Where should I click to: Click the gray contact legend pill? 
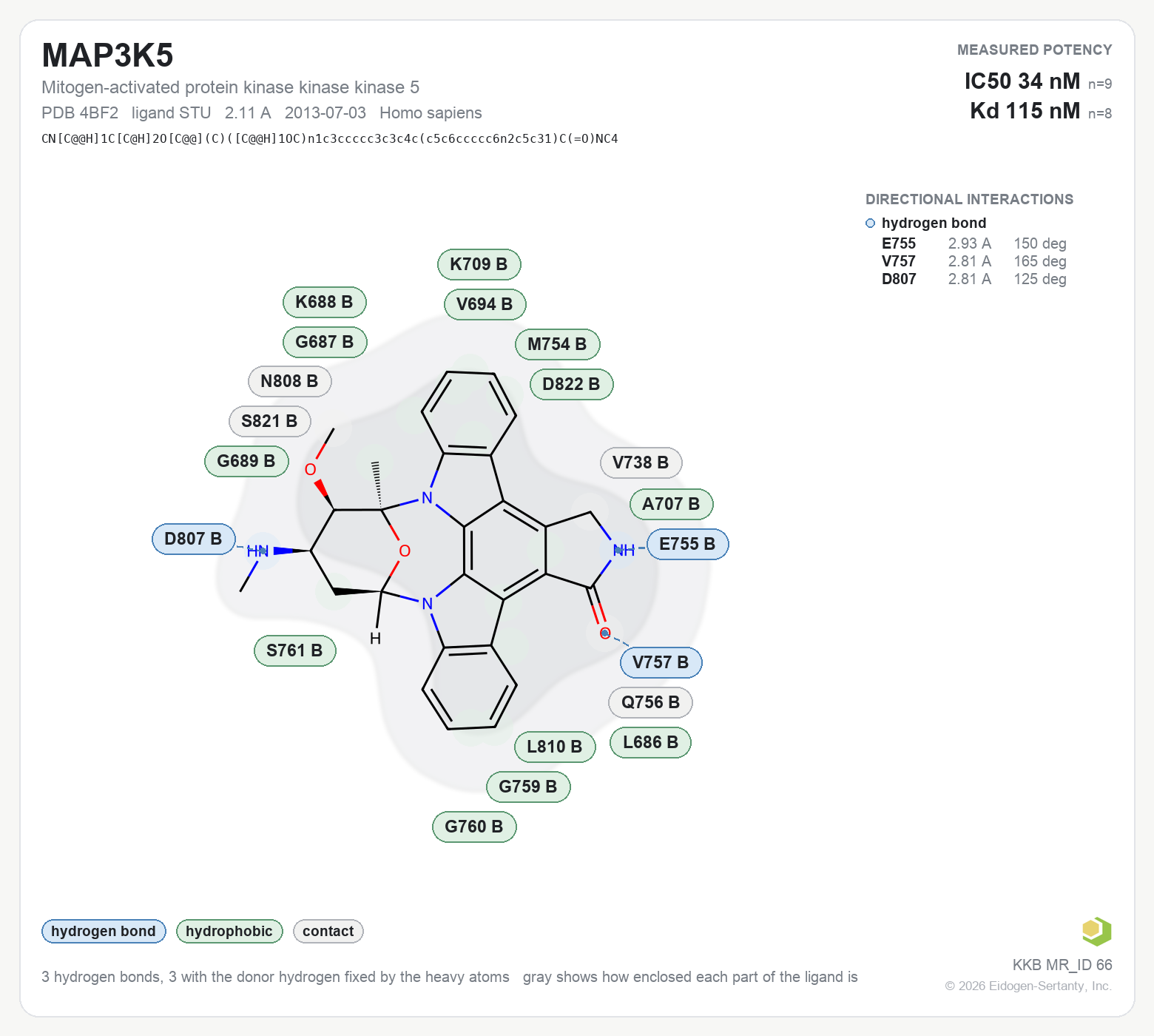(328, 931)
